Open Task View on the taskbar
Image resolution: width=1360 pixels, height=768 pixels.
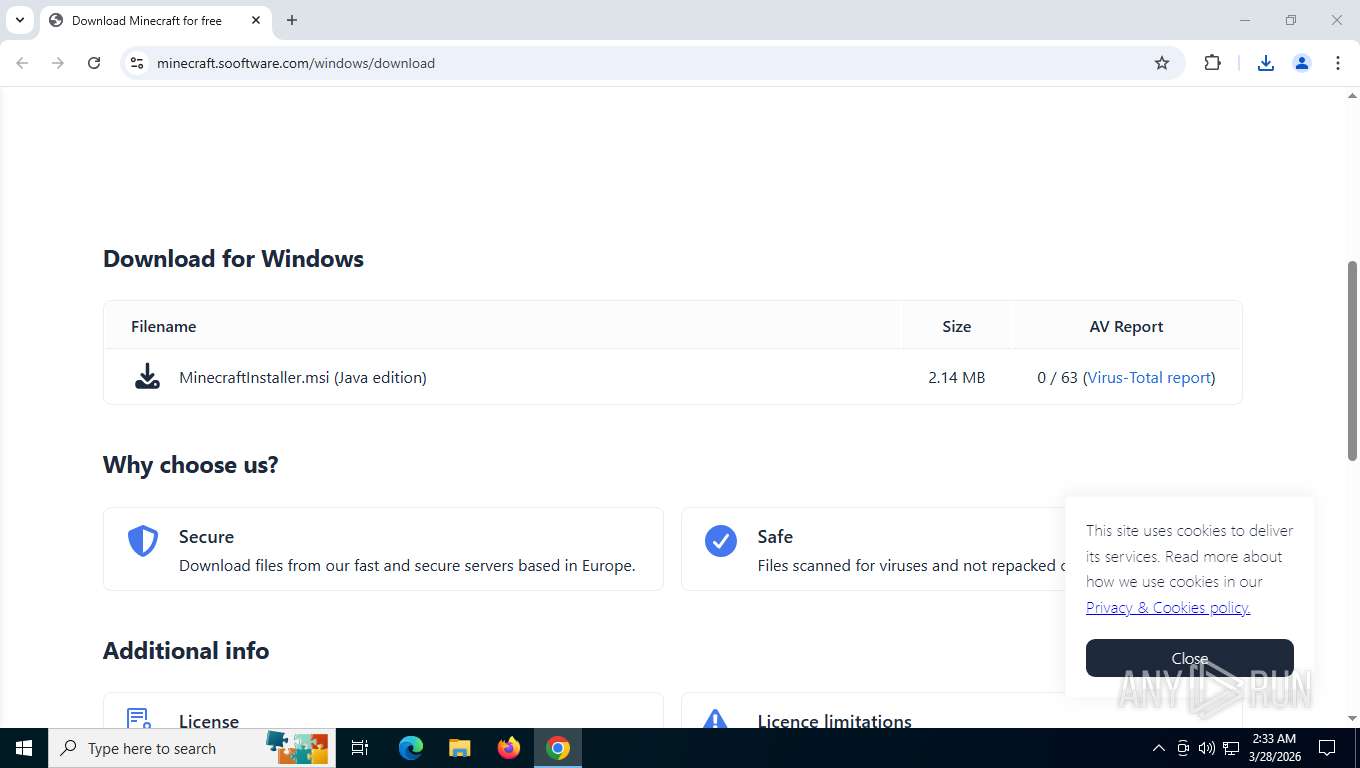(x=360, y=748)
